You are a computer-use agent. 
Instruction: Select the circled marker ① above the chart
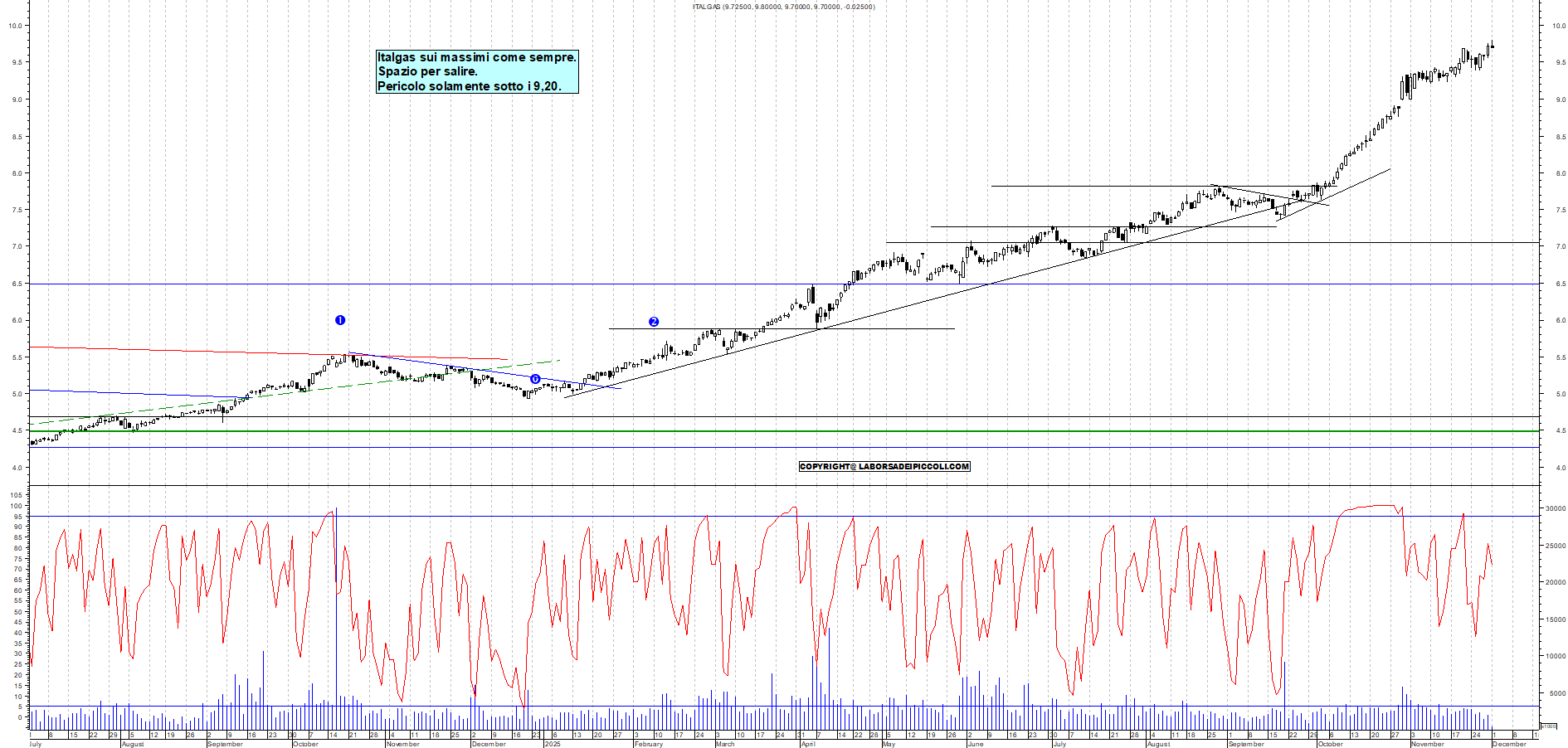click(x=340, y=319)
